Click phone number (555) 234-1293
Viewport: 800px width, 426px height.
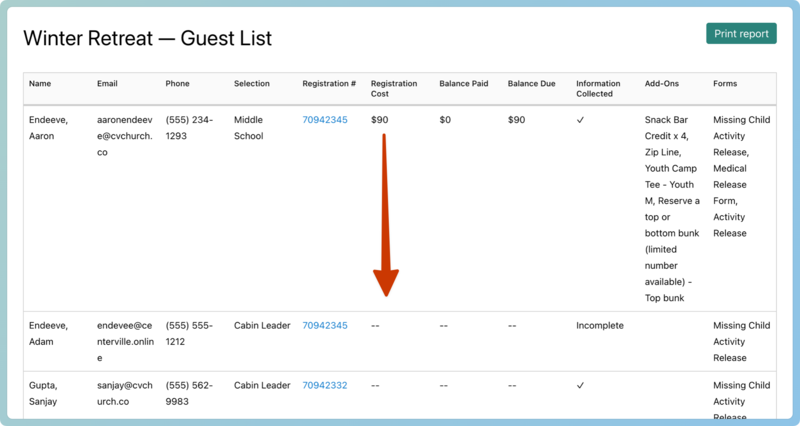coord(189,128)
